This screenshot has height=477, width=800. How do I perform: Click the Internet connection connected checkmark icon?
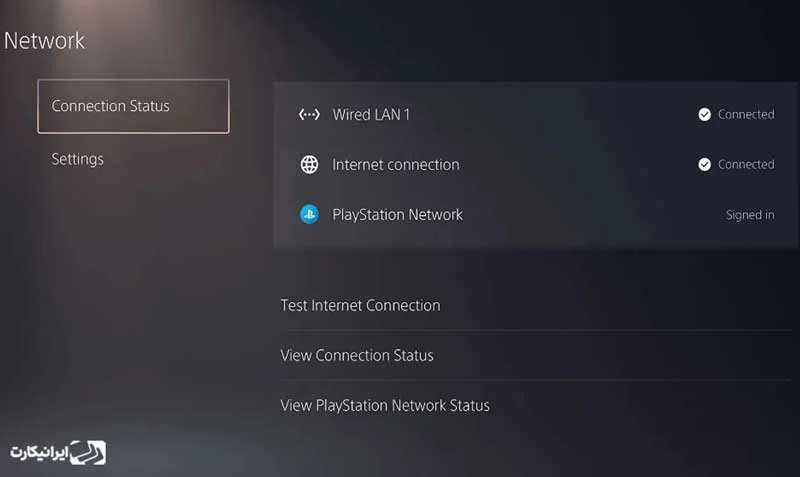705,164
